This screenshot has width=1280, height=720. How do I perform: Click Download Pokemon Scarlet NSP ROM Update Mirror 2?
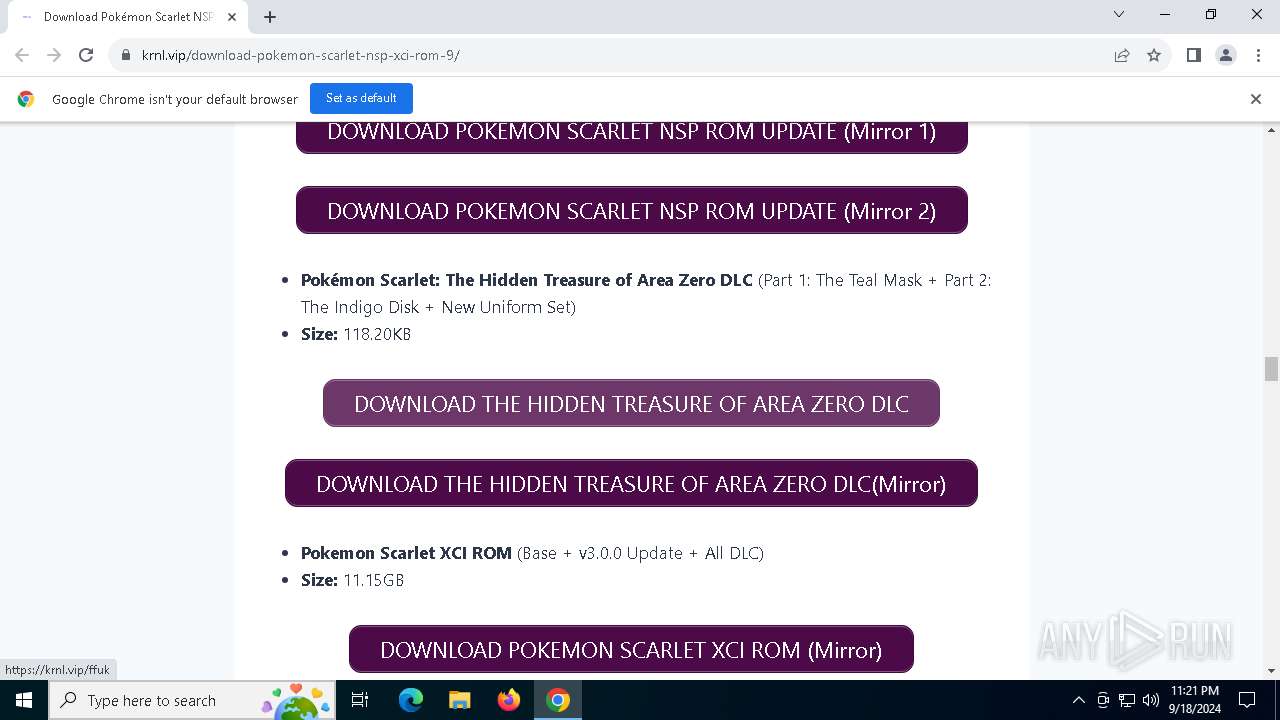632,210
